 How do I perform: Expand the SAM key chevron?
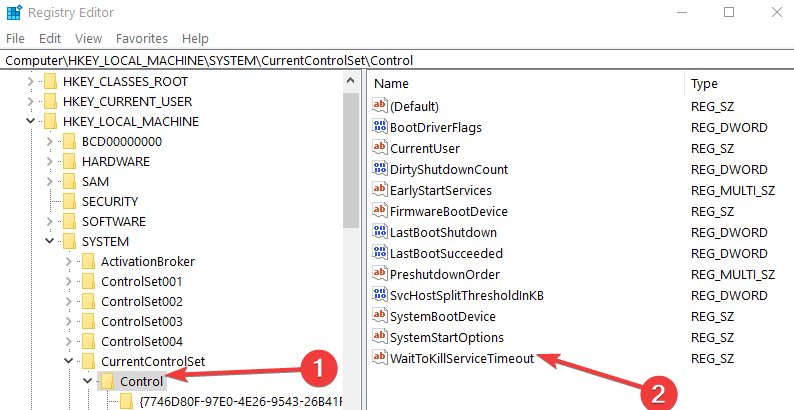[49, 182]
